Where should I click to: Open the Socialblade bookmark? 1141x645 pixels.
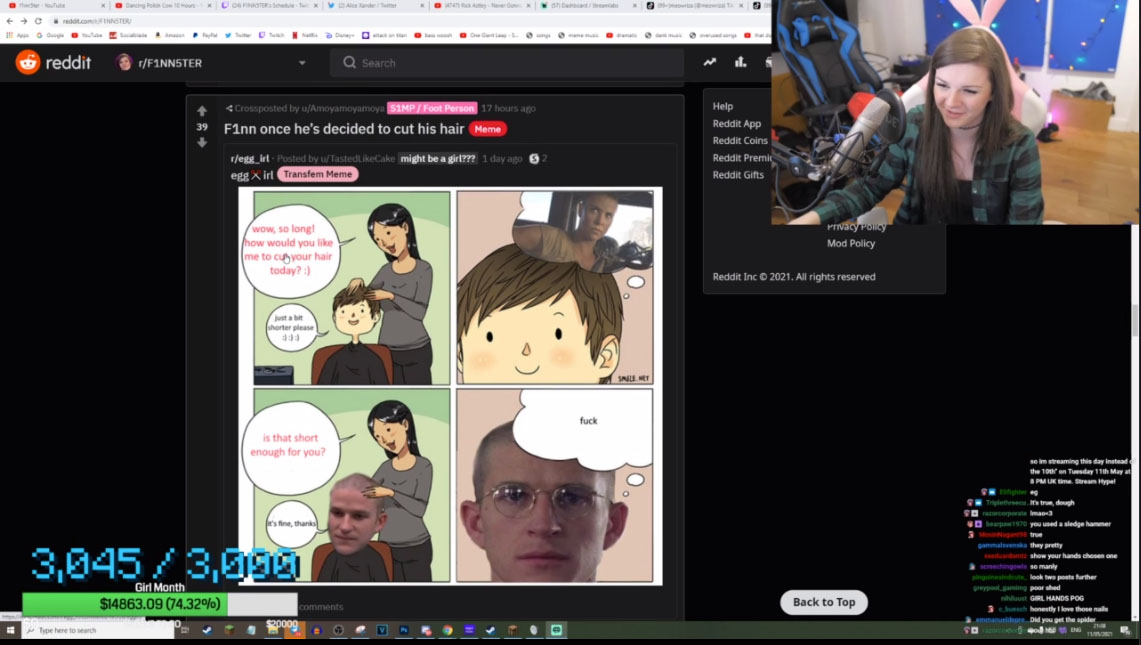pos(128,35)
